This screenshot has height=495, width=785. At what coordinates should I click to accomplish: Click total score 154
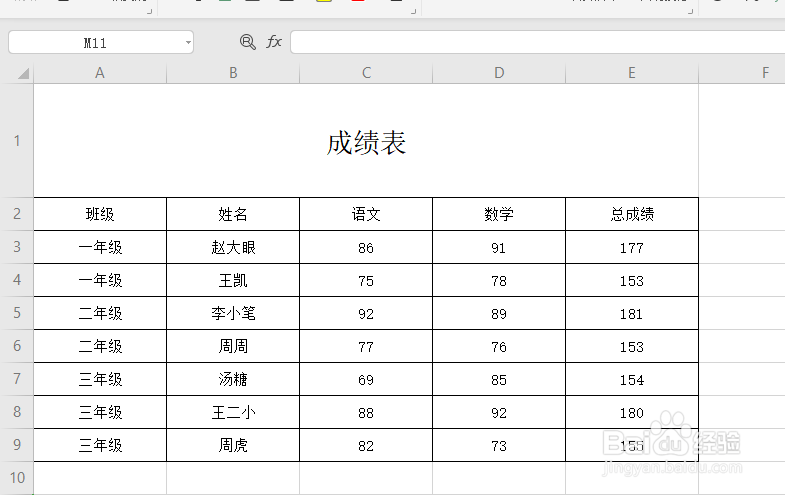pyautogui.click(x=632, y=379)
